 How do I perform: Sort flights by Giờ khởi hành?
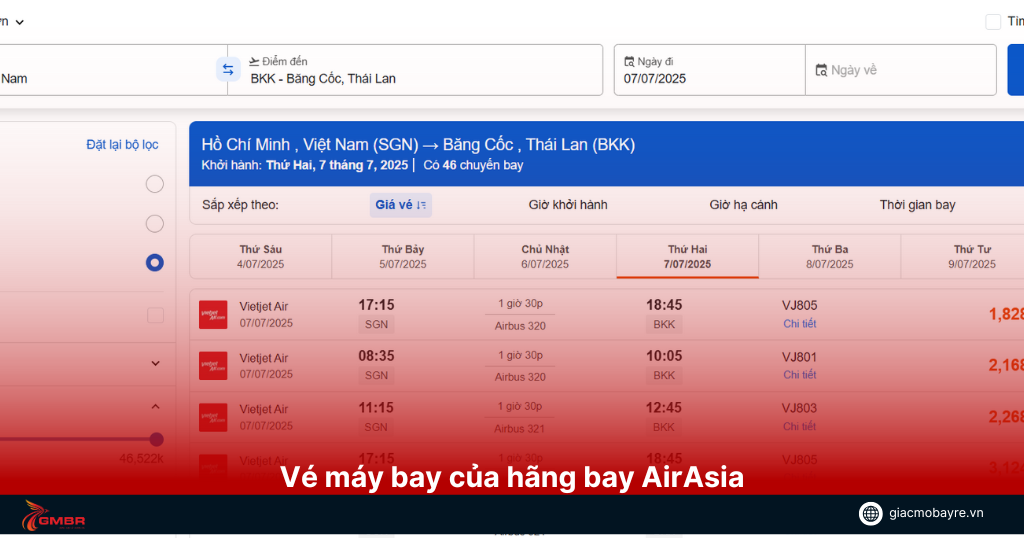pos(568,205)
